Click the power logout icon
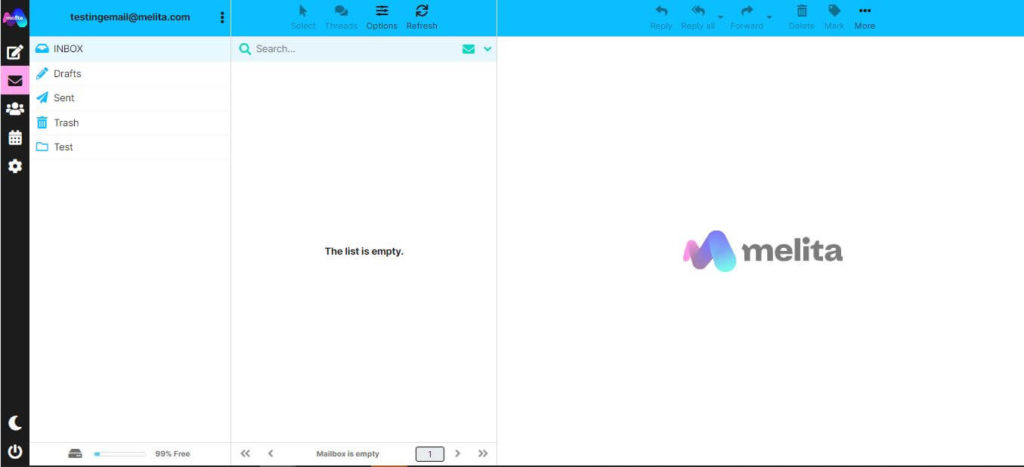Viewport: 1024px width, 467px height. pyautogui.click(x=14, y=451)
